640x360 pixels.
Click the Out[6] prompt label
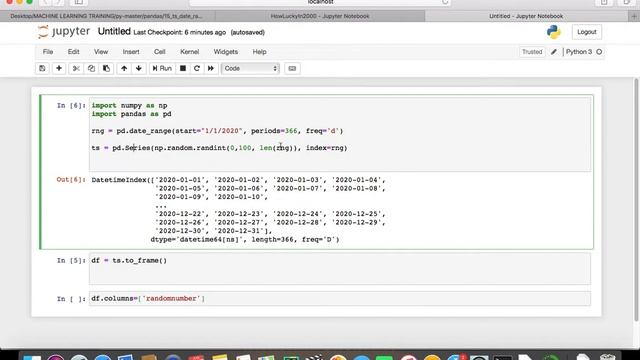71,180
